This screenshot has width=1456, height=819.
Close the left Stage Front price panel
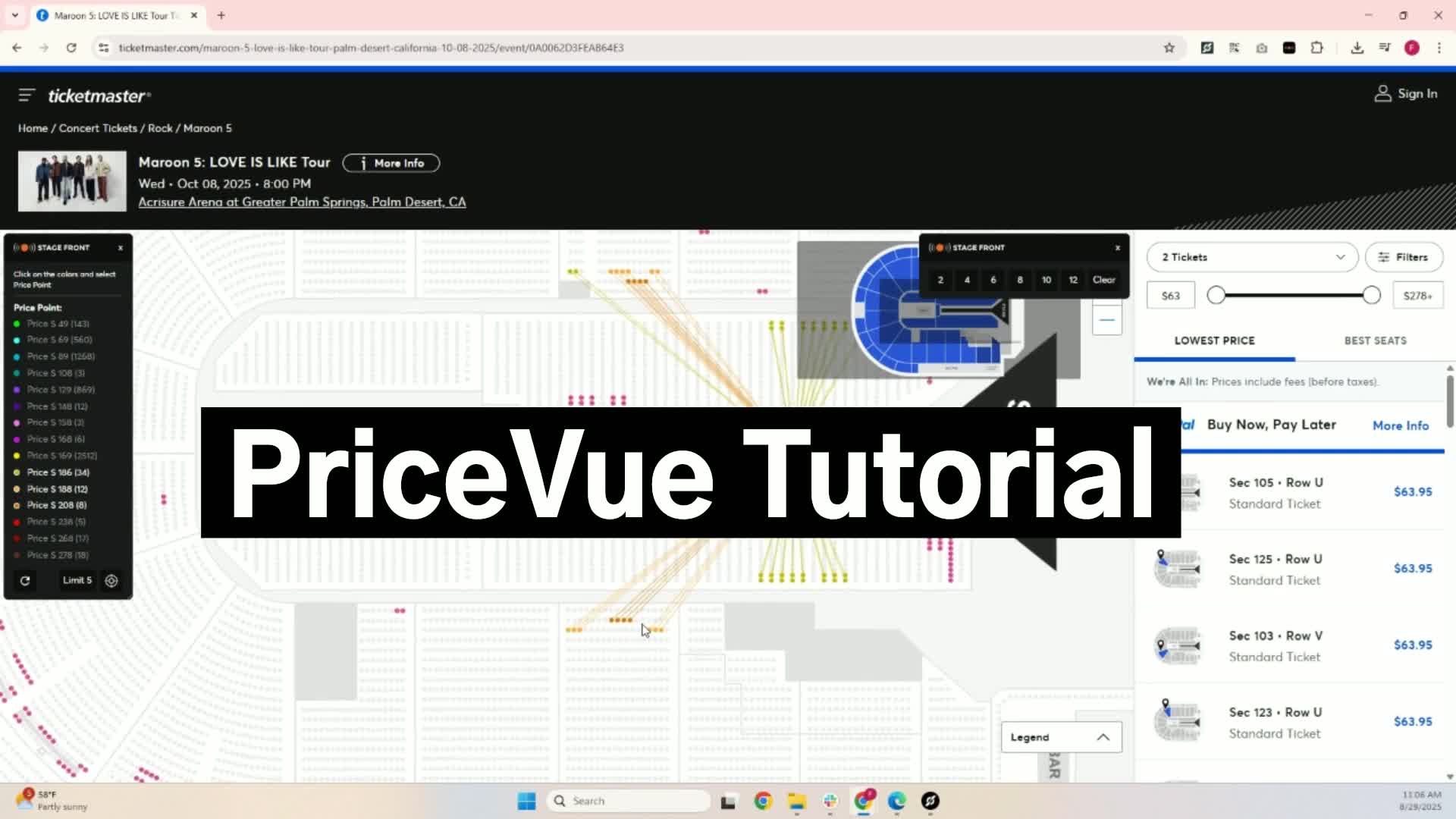coord(120,248)
